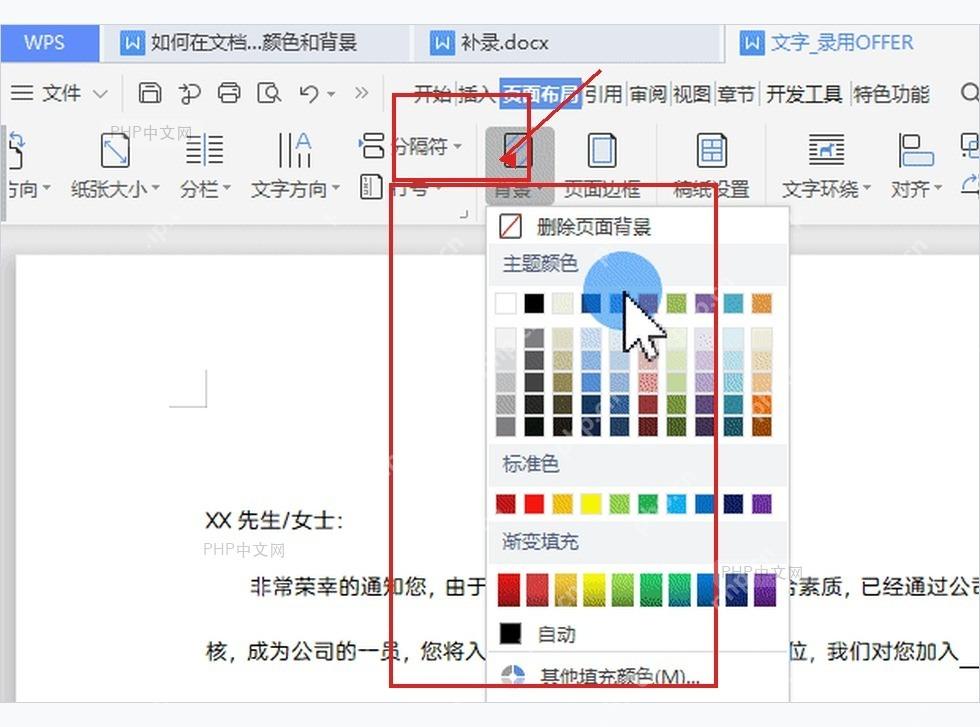Click the 背景 ribbon button
Image resolution: width=980 pixels, height=727 pixels.
pos(519,166)
